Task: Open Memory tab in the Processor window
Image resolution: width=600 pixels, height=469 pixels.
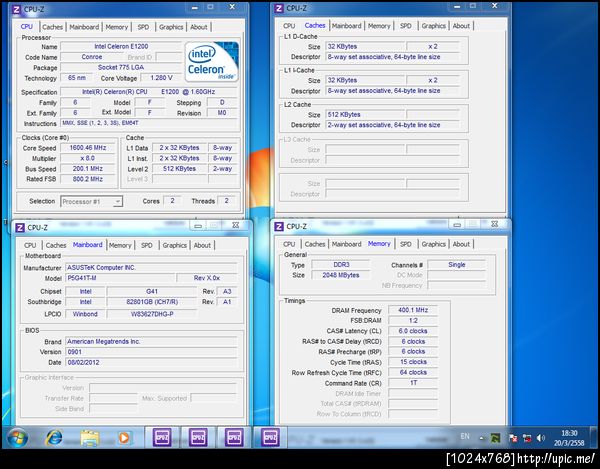Action: point(117,27)
